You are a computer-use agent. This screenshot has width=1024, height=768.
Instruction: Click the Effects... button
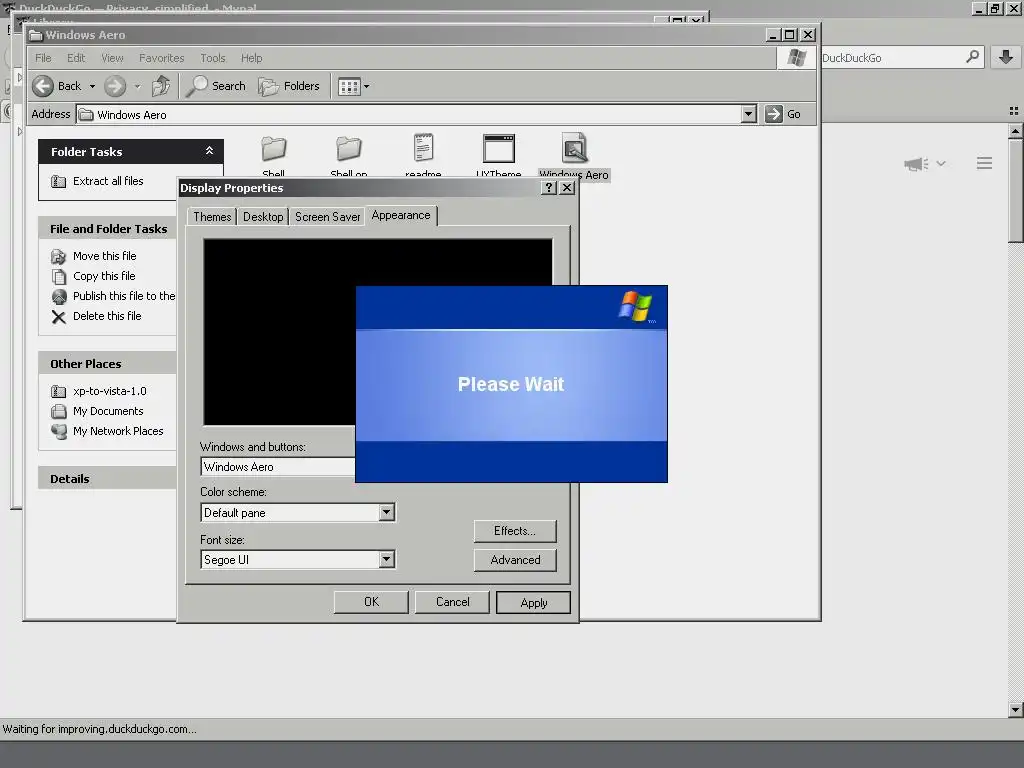515,531
